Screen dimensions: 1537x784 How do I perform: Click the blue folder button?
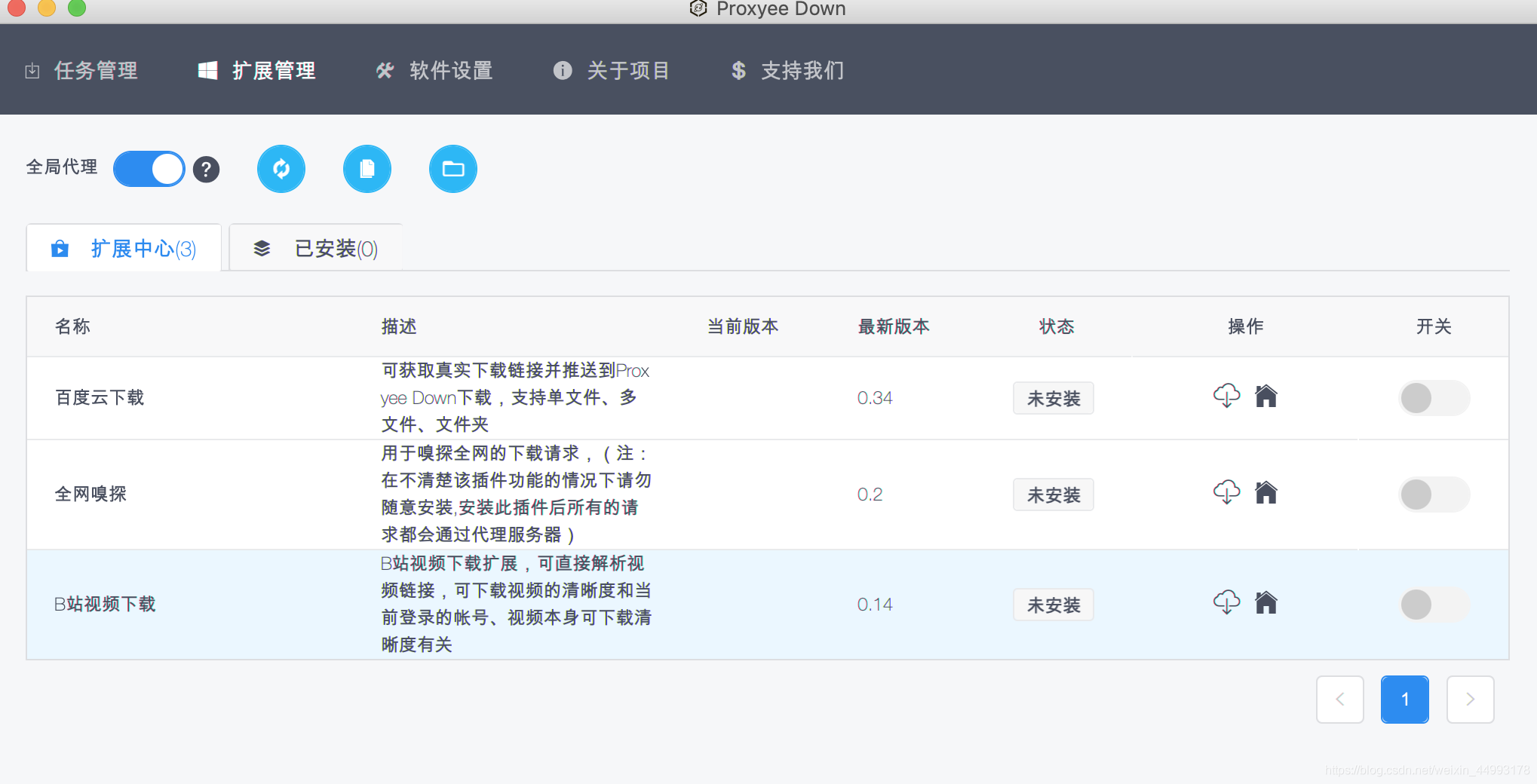[x=453, y=169]
